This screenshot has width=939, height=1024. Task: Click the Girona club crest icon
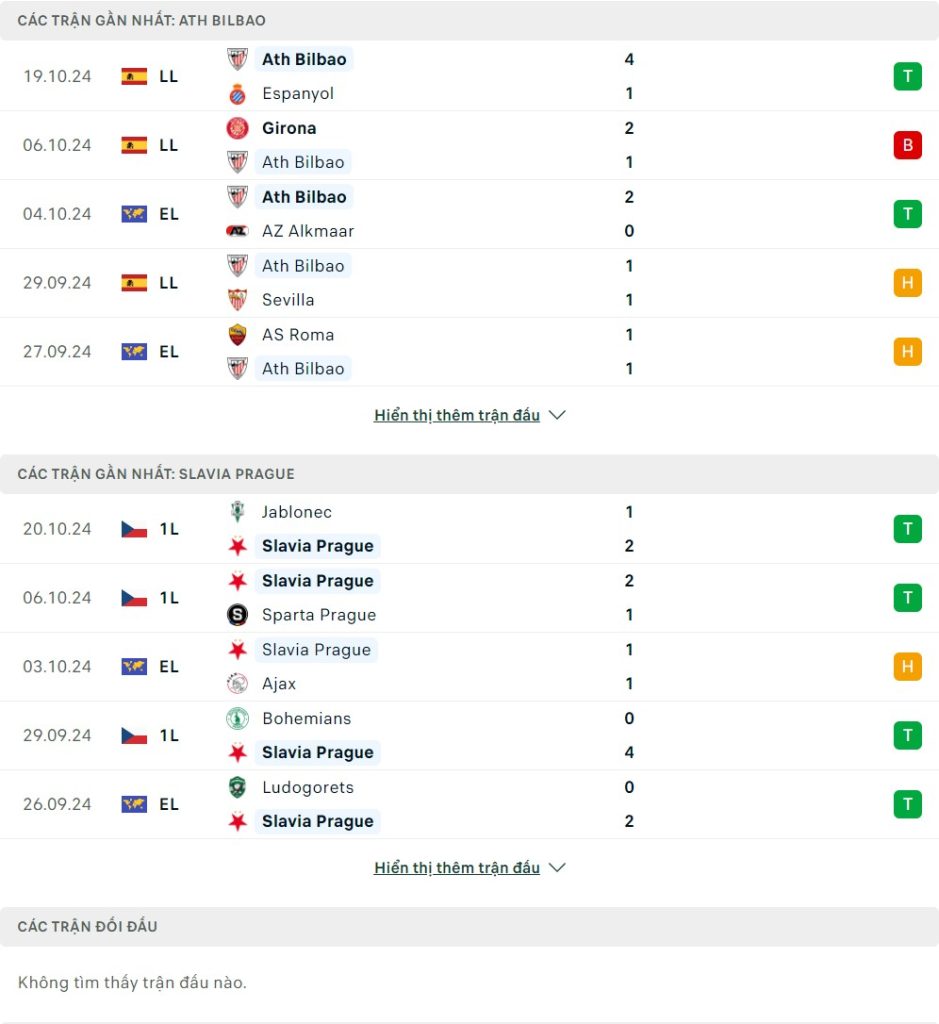point(237,128)
